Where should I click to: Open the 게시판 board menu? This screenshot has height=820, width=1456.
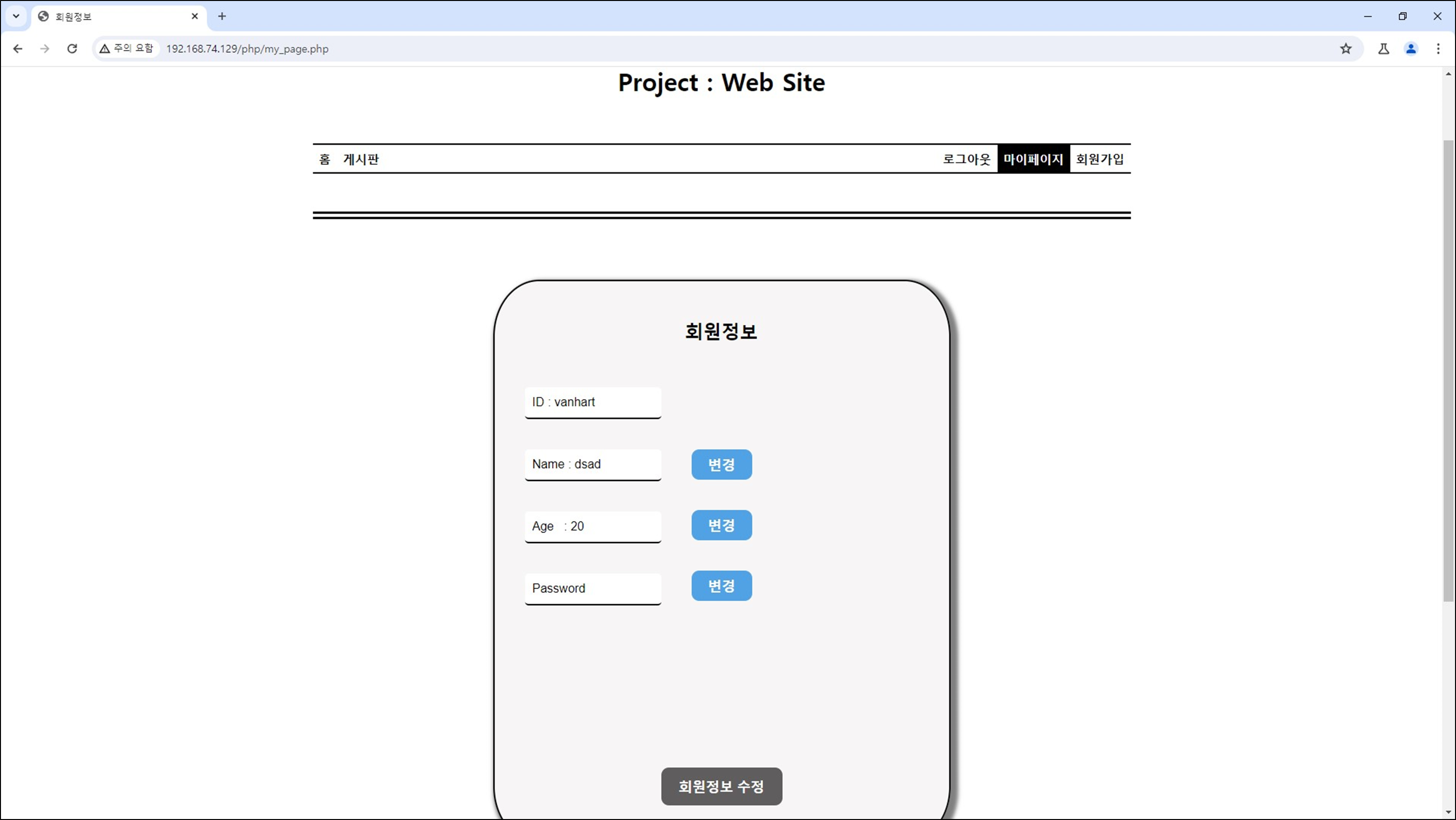click(x=361, y=160)
